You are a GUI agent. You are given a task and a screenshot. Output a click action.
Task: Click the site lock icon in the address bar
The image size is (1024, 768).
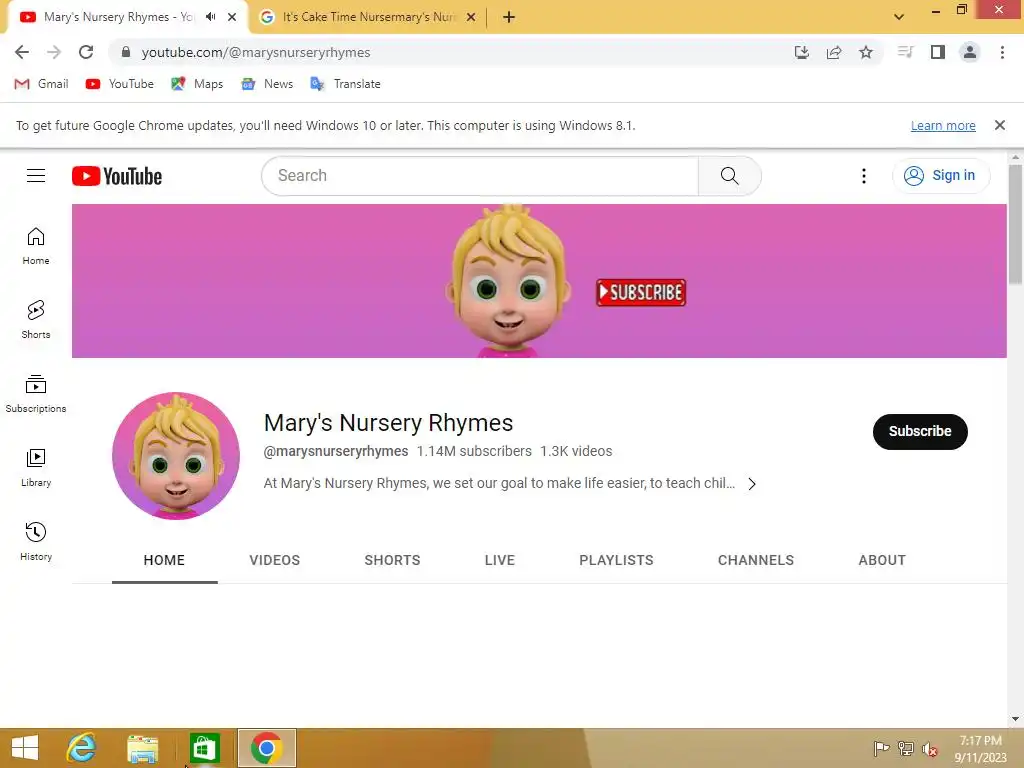(126, 52)
